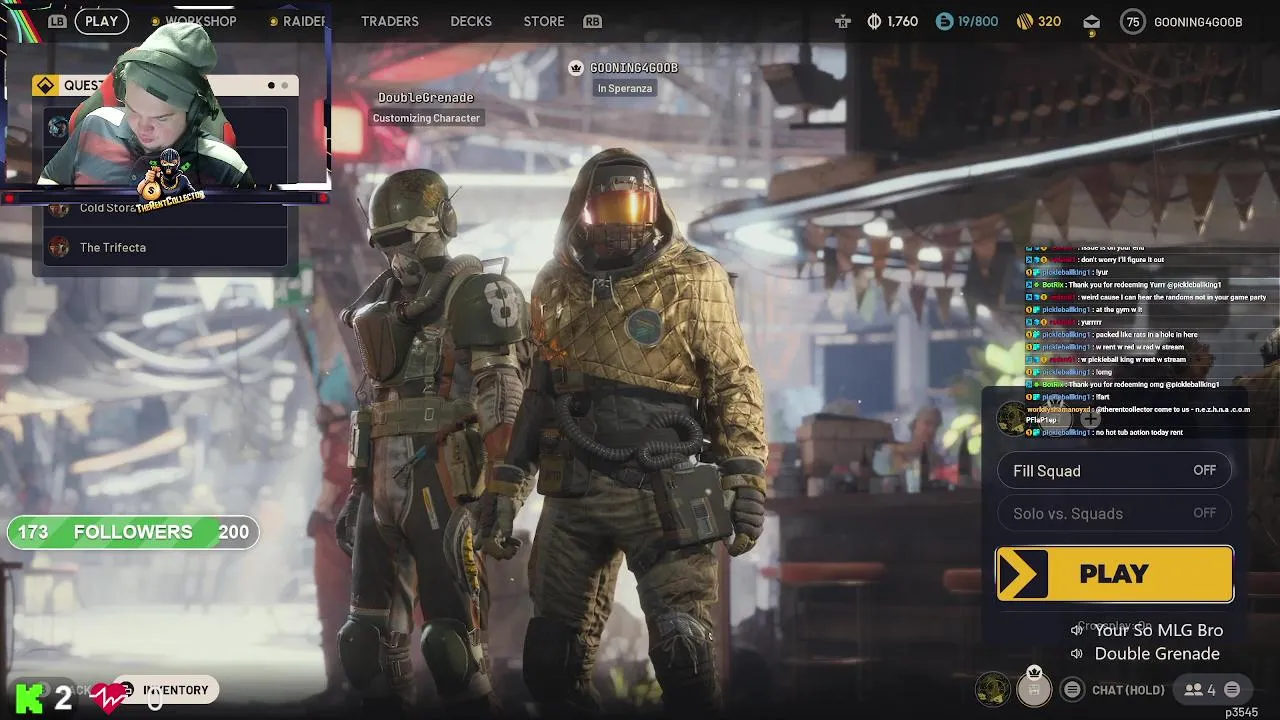Open the GOONING4GOOB profile name in top bar

(1198, 21)
